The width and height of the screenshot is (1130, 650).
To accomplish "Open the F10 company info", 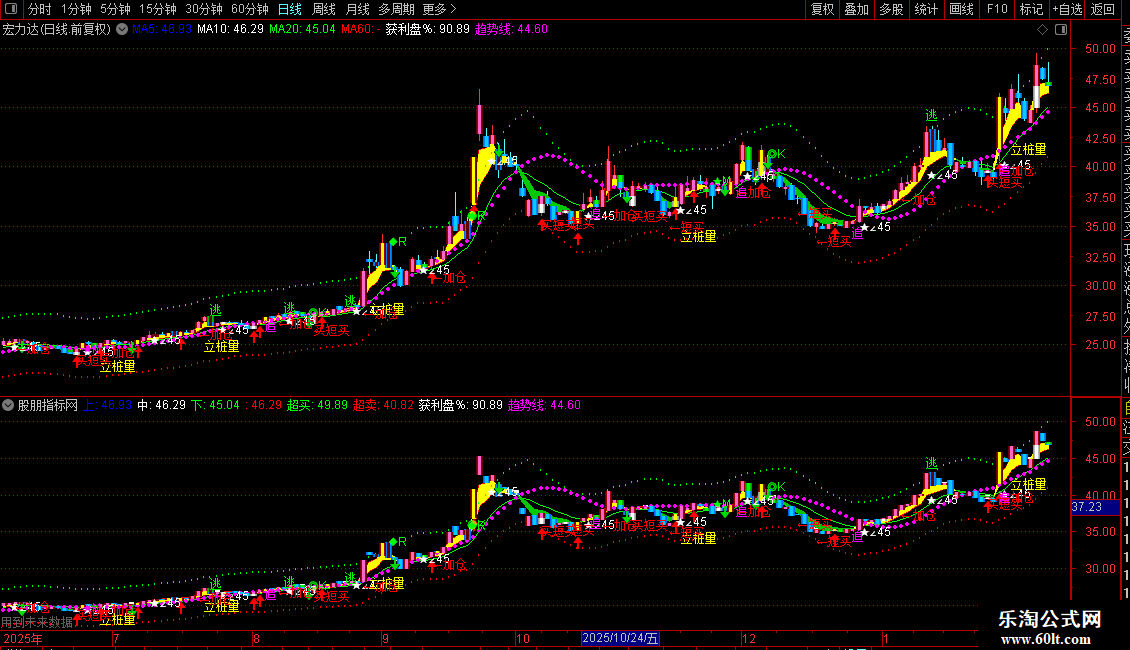I will 997,9.
